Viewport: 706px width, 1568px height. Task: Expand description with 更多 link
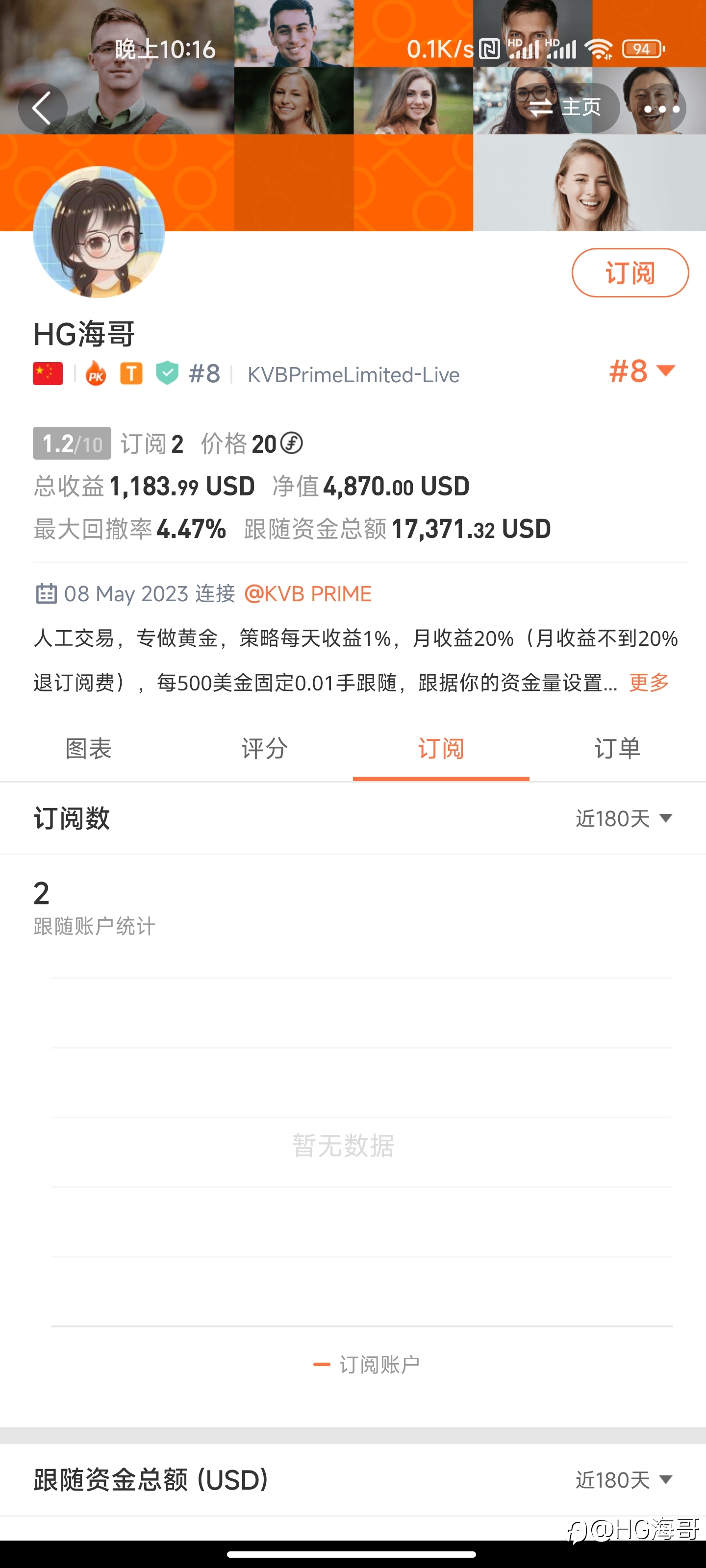pyautogui.click(x=649, y=683)
